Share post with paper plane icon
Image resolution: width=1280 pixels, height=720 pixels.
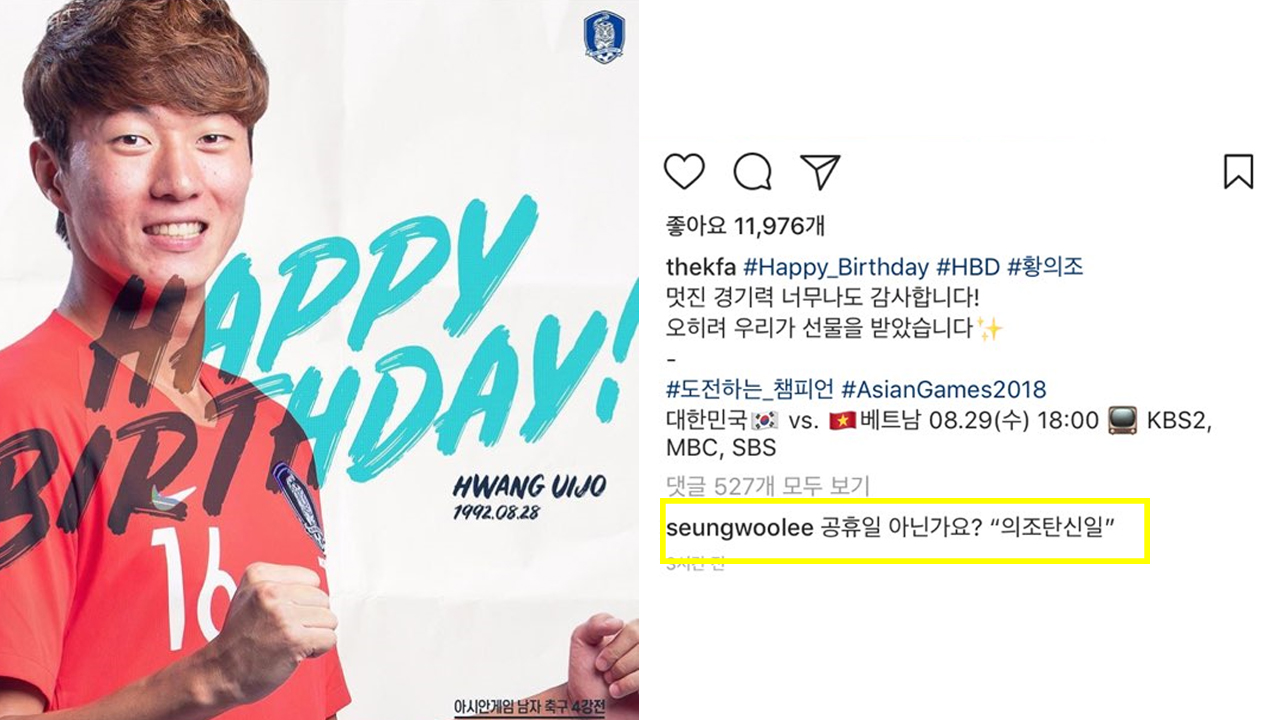click(x=820, y=172)
